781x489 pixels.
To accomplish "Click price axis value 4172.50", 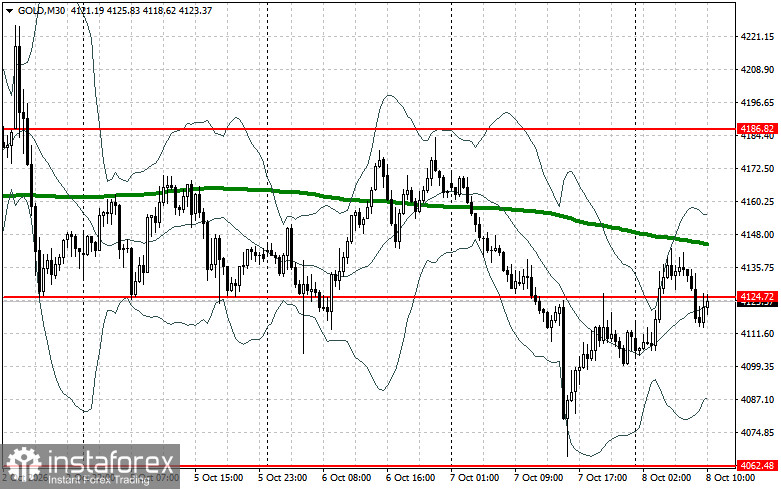I will coord(758,169).
